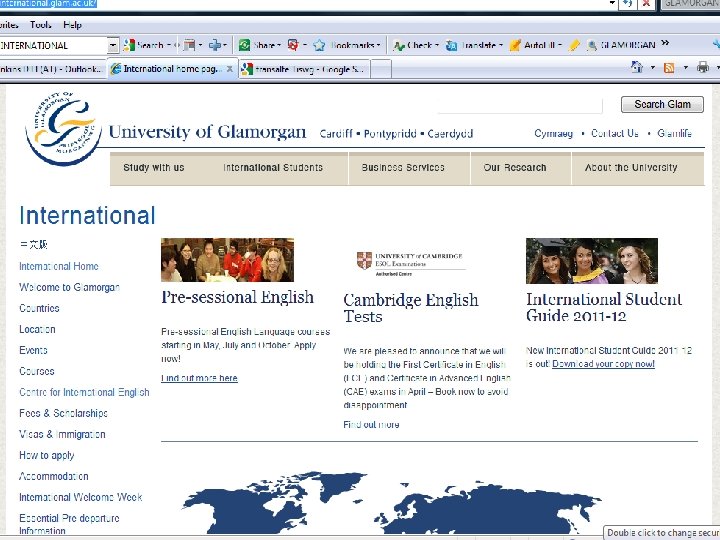The image size is (720, 540).
Task: Open the Help menu
Action: tap(72, 25)
